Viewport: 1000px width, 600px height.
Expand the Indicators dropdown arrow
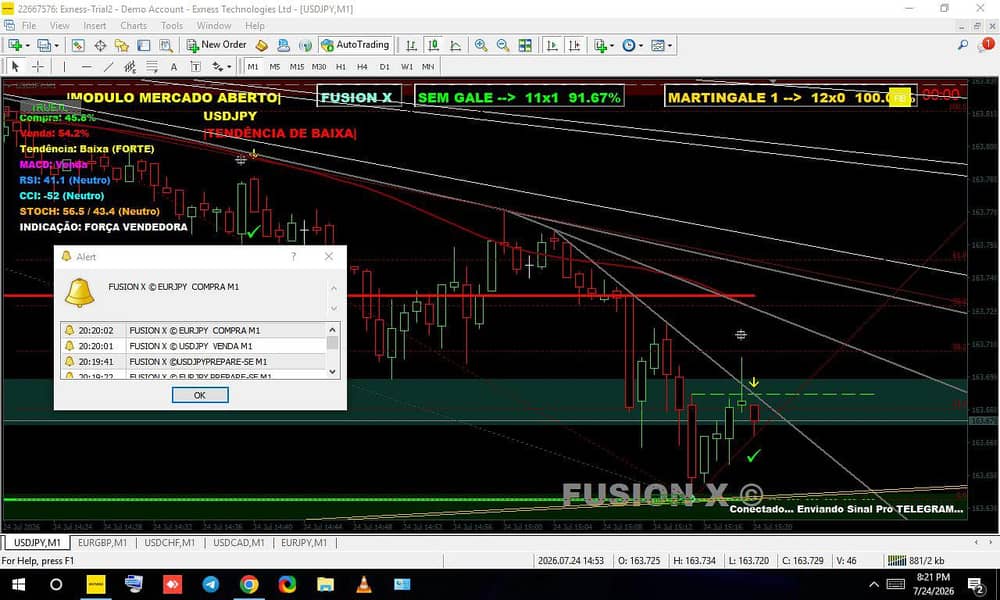[x=612, y=46]
